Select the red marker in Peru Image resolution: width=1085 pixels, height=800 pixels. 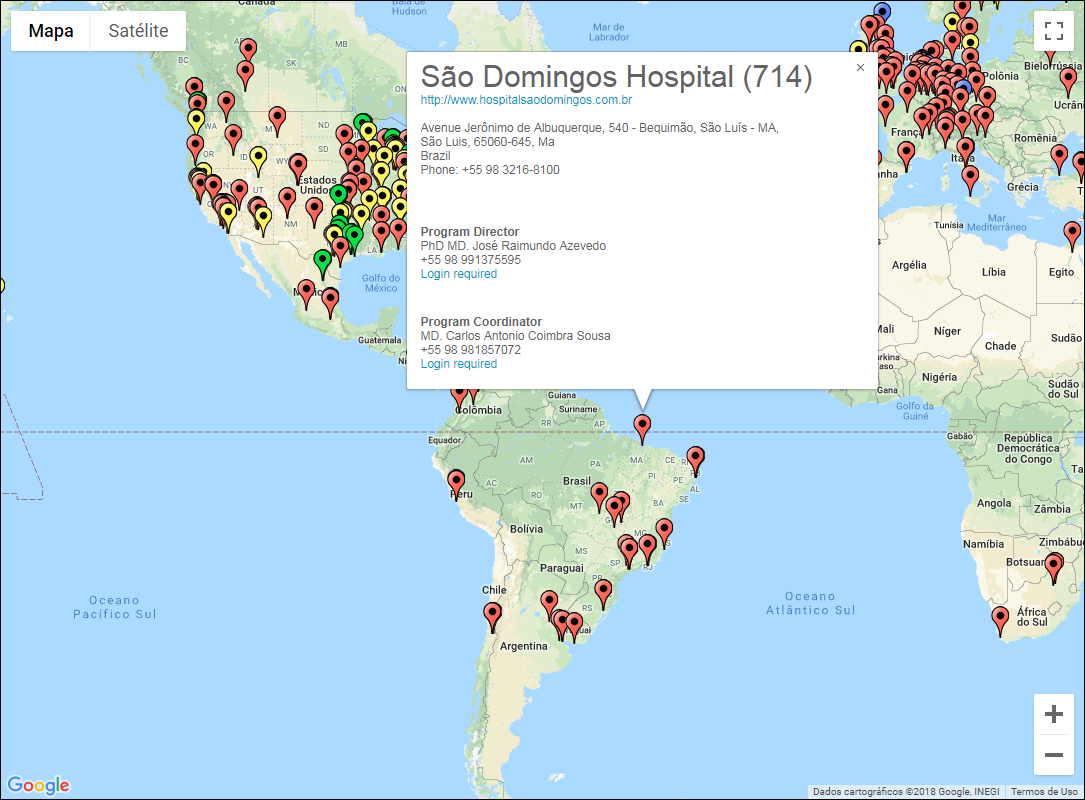pos(456,482)
